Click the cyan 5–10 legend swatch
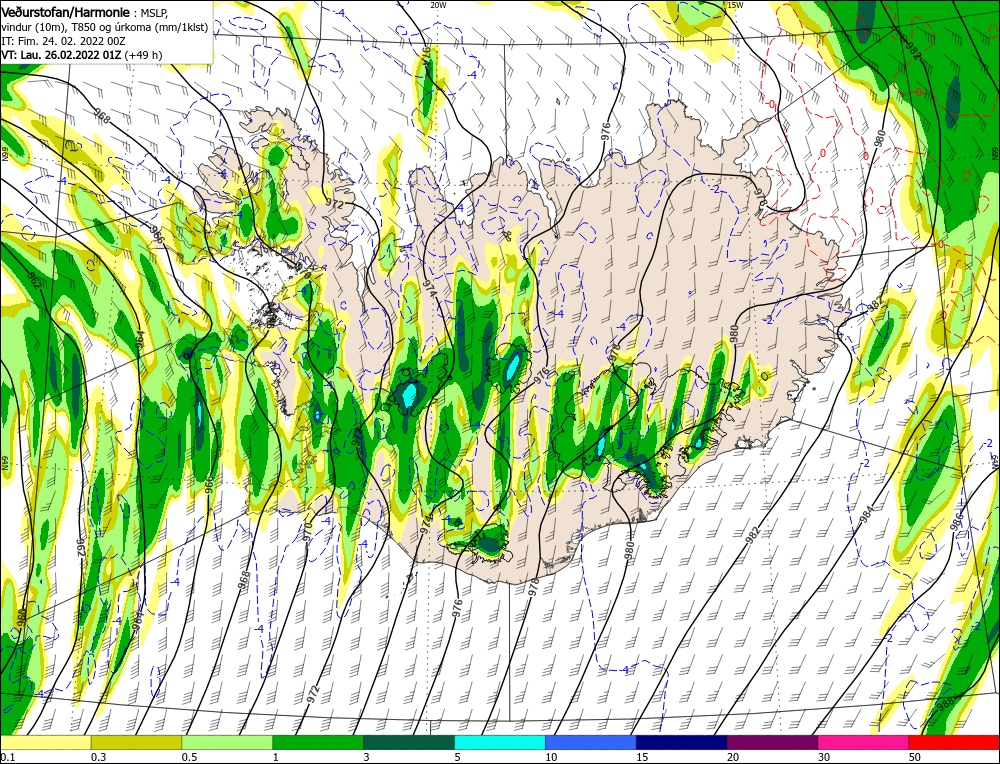The image size is (1000, 764). [x=500, y=742]
